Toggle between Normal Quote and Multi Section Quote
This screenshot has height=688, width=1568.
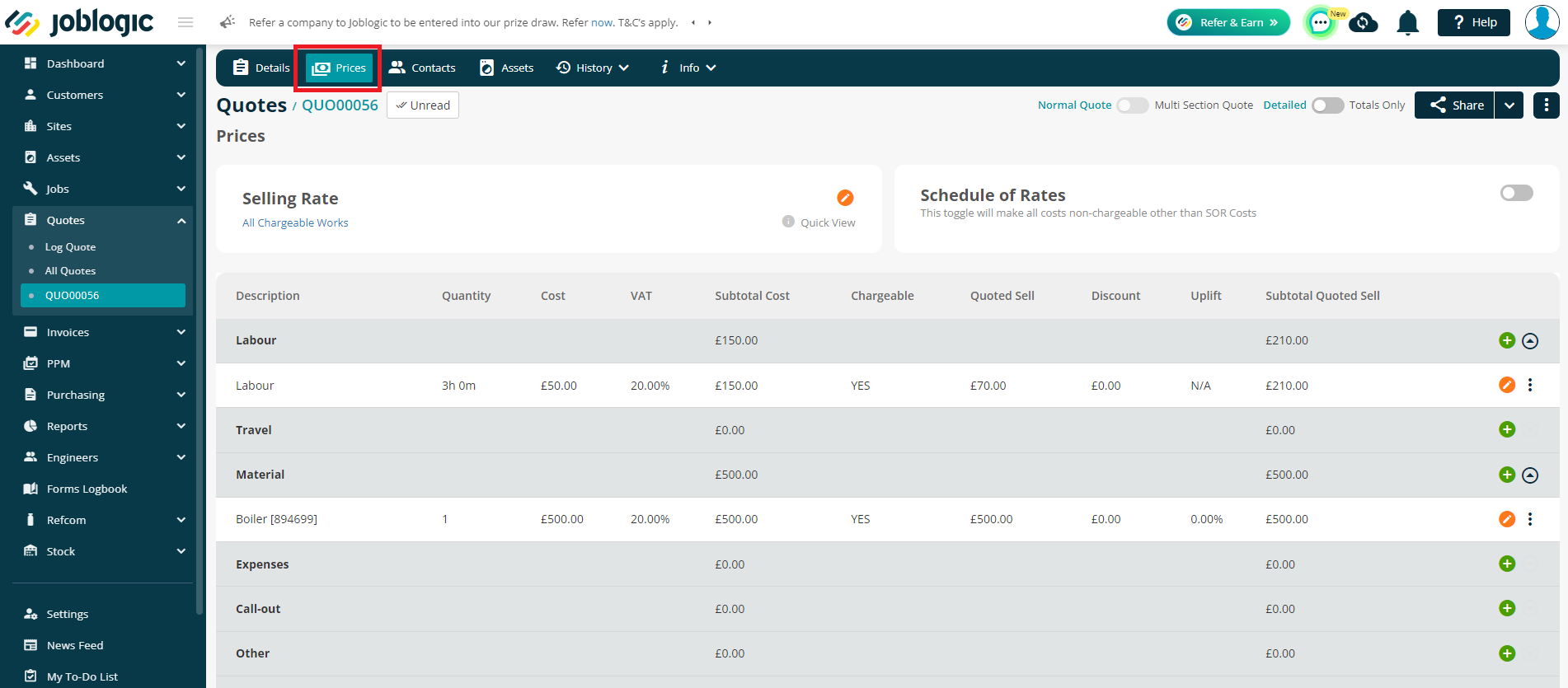point(1132,105)
